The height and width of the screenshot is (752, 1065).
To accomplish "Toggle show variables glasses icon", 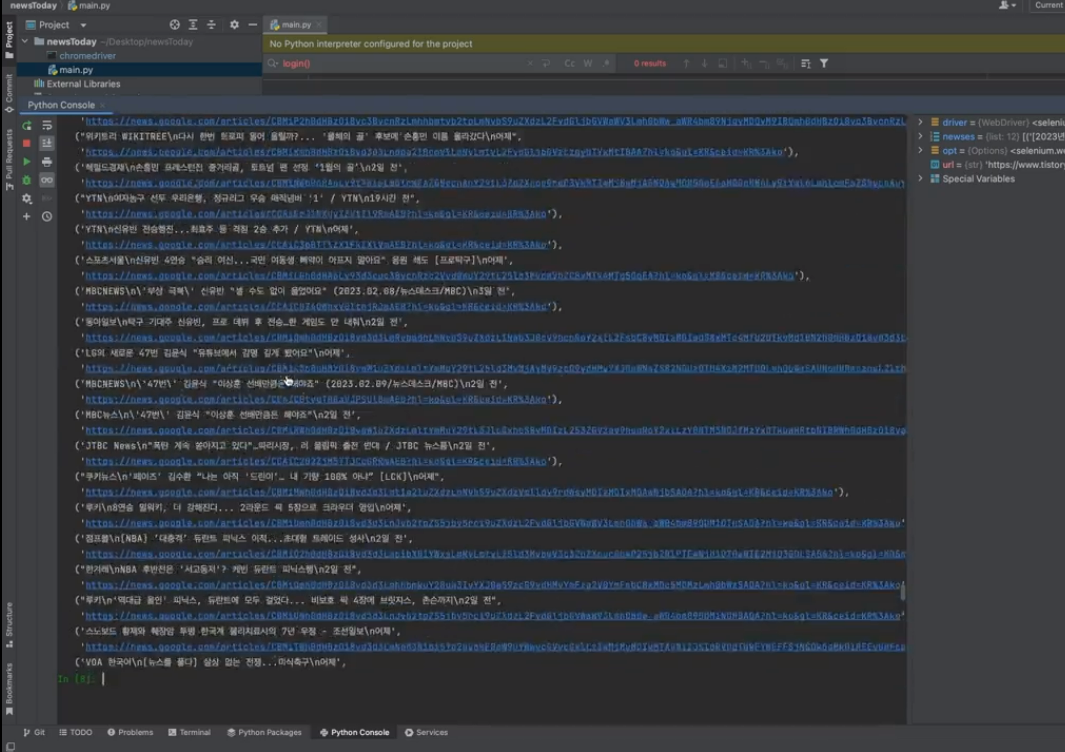I will (47, 180).
